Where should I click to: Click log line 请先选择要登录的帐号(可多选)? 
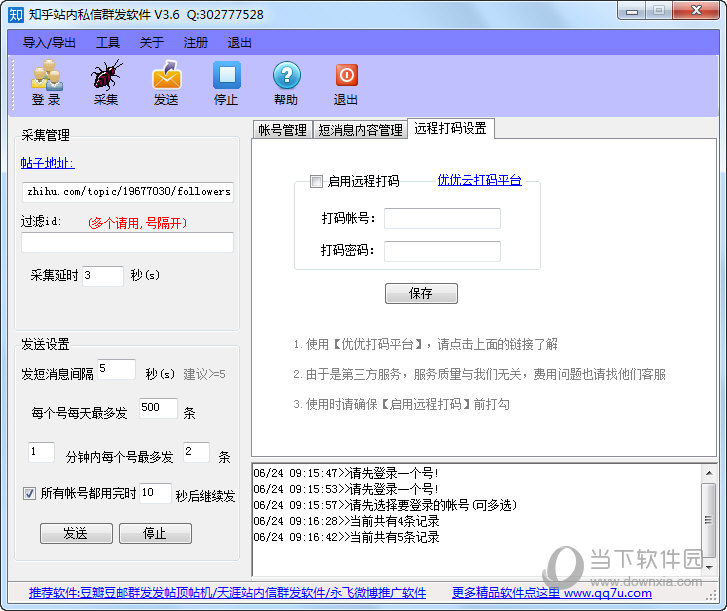click(385, 505)
